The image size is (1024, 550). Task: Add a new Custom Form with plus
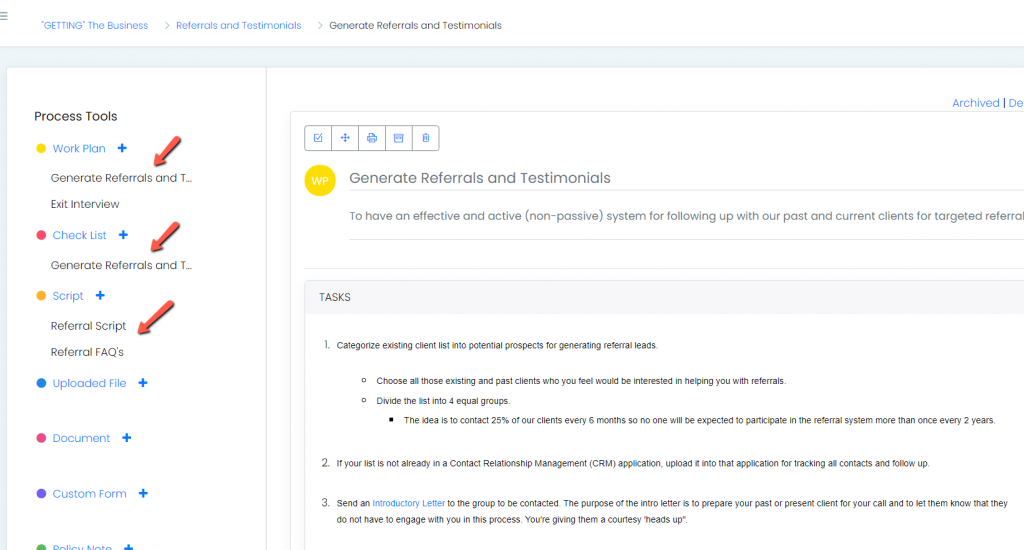(143, 493)
